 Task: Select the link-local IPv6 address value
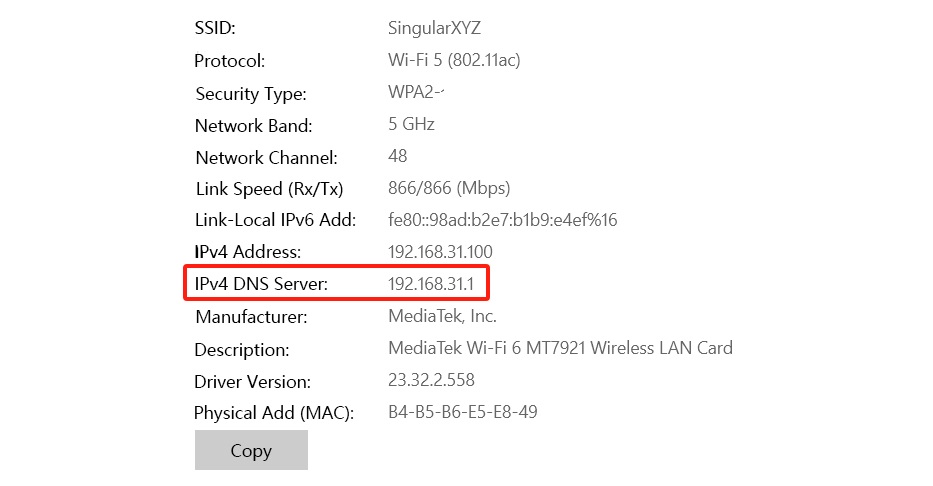click(x=502, y=220)
